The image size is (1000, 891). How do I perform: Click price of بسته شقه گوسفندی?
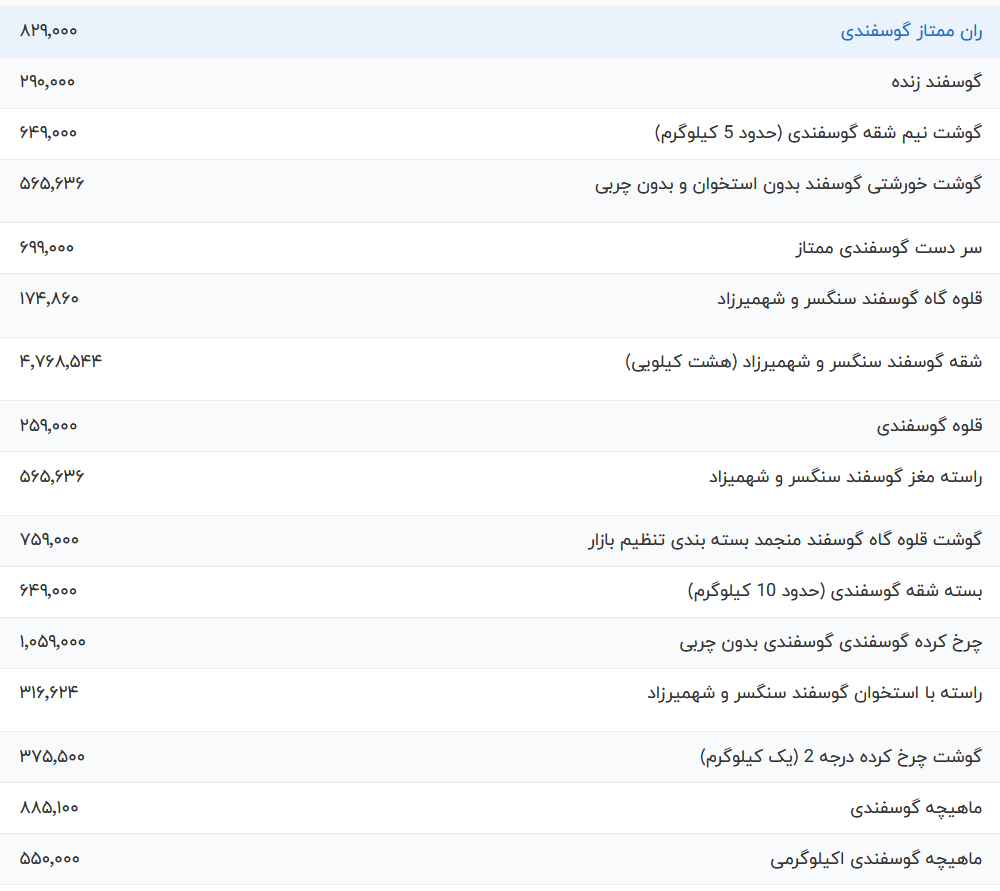(48, 591)
